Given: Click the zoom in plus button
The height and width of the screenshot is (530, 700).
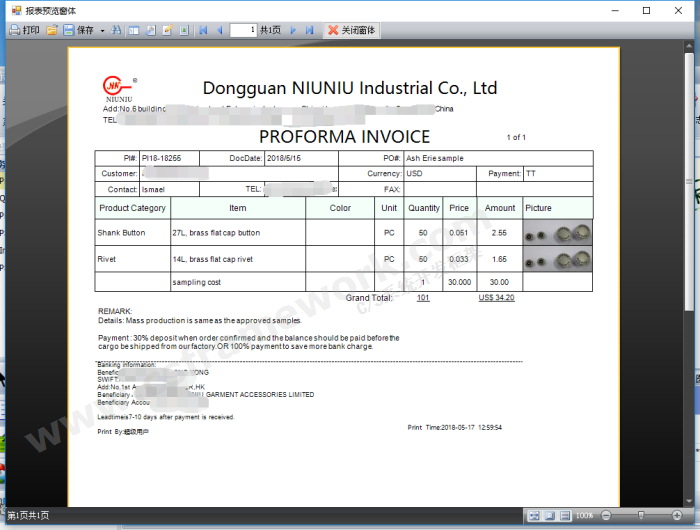Looking at the screenshot, I should pyautogui.click(x=678, y=515).
